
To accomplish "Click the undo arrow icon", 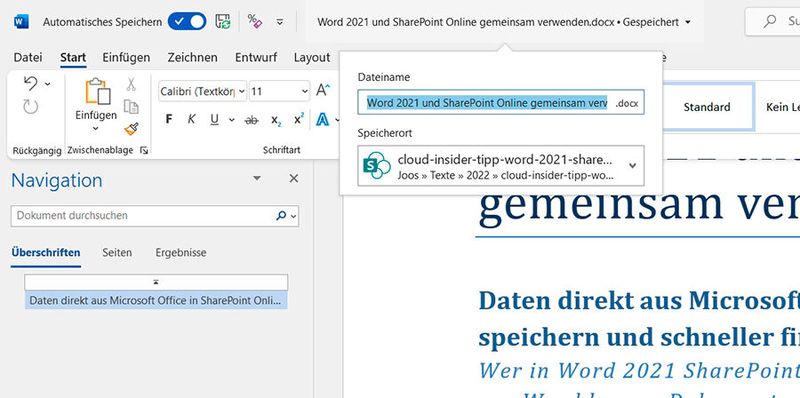I will 31,83.
